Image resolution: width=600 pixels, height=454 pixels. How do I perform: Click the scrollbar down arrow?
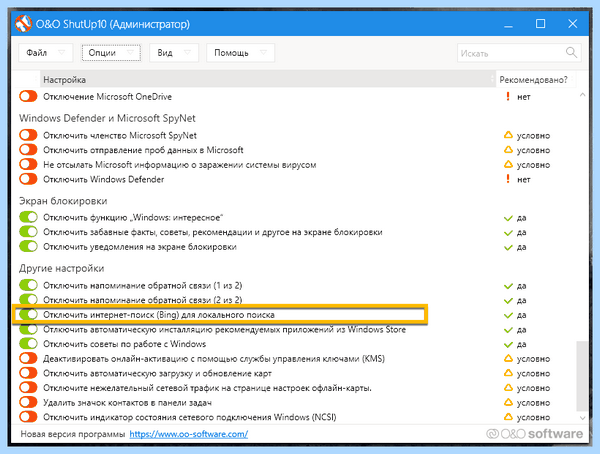click(x=582, y=418)
